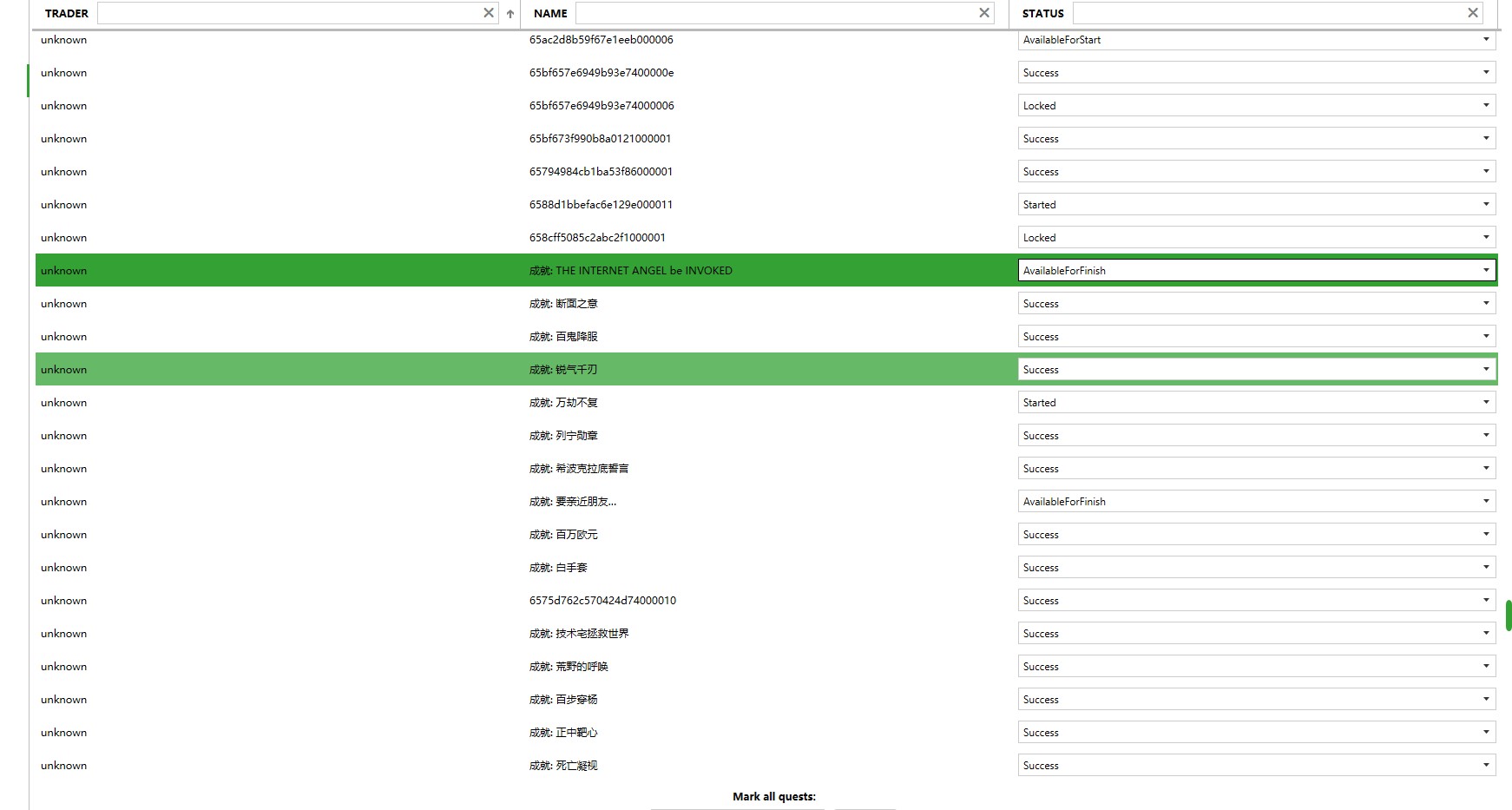The width and height of the screenshot is (1512, 810).
Task: Focus the TRADER filter input field
Action: pyautogui.click(x=288, y=13)
